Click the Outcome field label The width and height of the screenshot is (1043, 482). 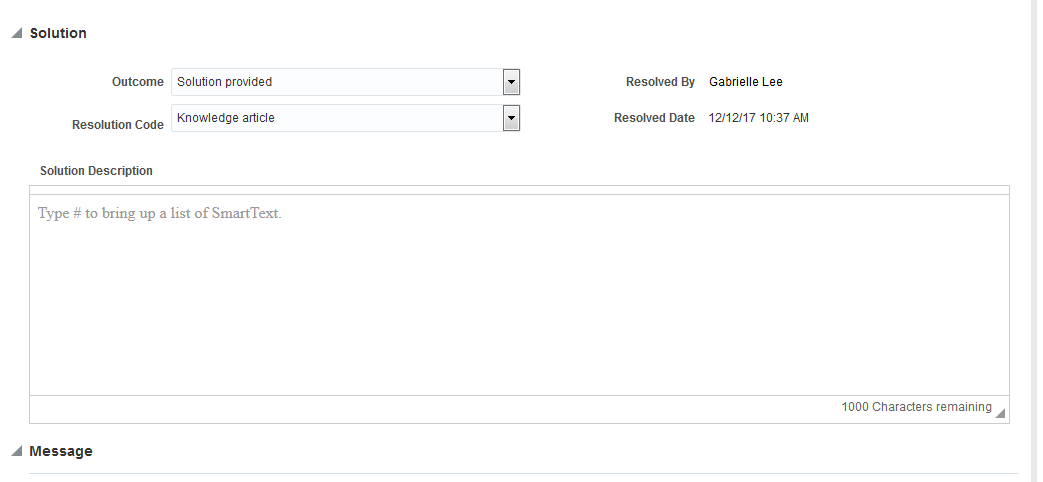[x=138, y=82]
